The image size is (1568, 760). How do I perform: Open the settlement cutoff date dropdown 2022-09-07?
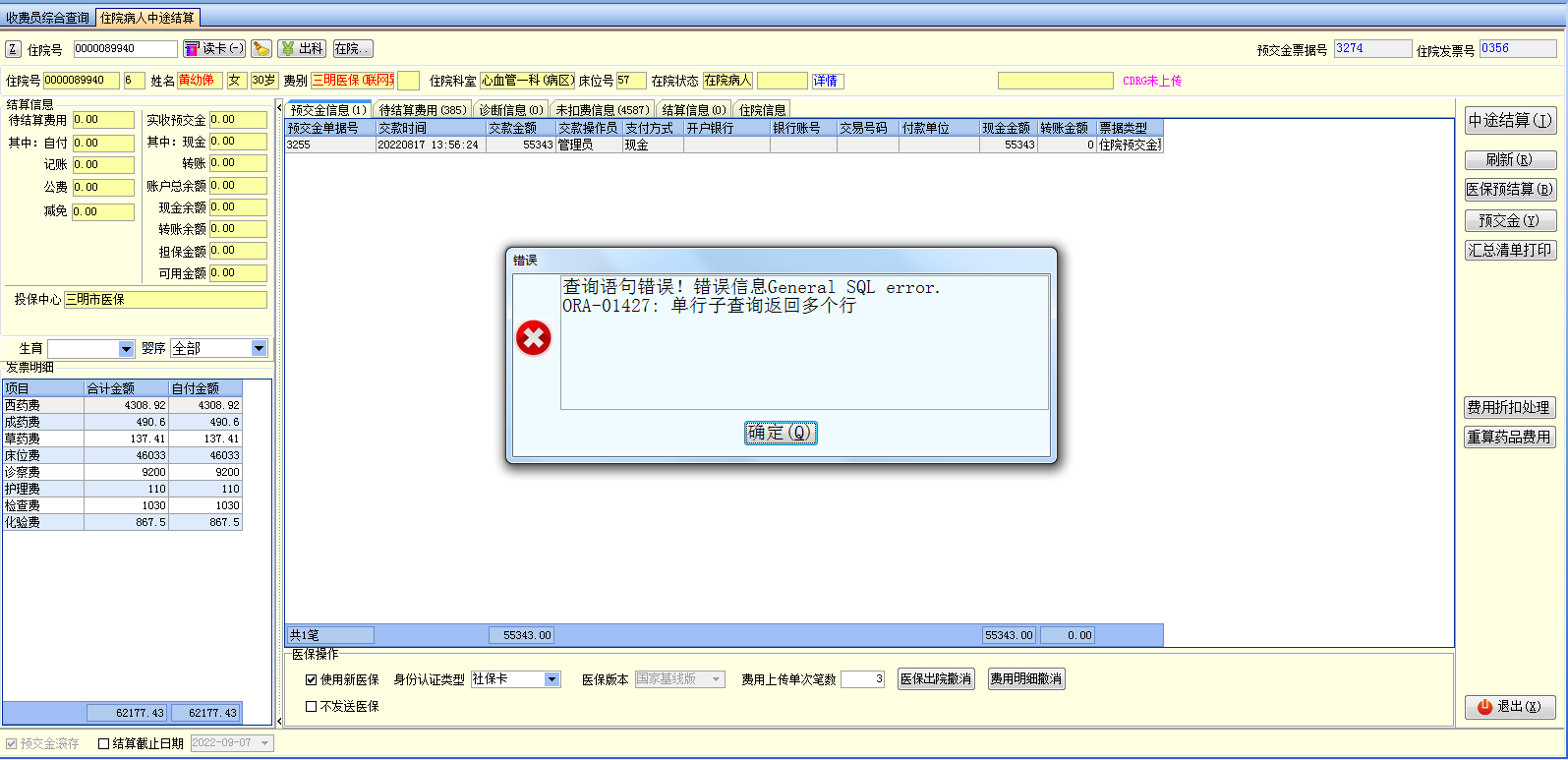tap(265, 743)
